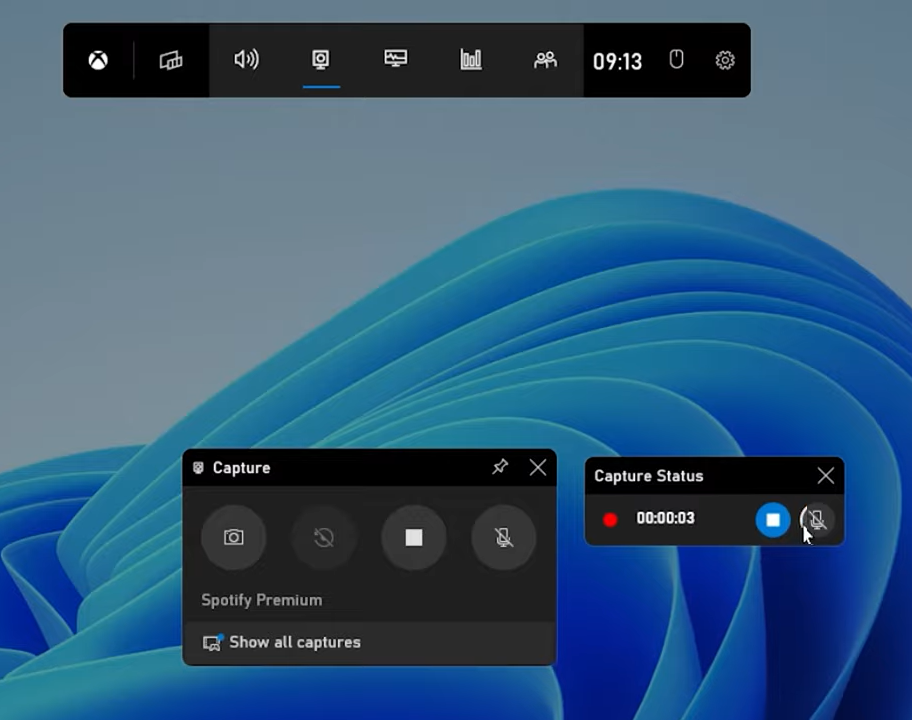
Task: Open the Performance widget
Action: (x=396, y=58)
